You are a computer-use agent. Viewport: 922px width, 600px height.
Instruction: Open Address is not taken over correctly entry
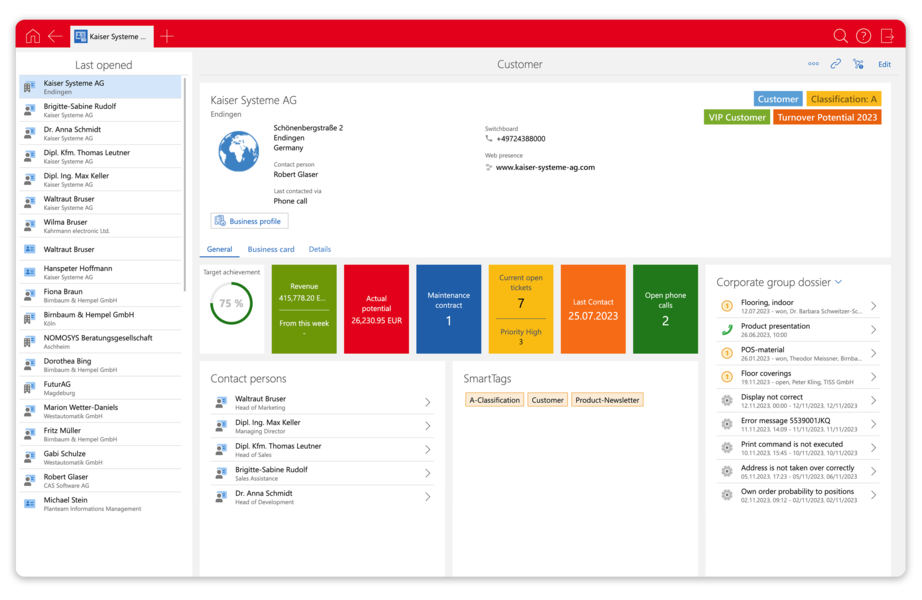tap(799, 472)
